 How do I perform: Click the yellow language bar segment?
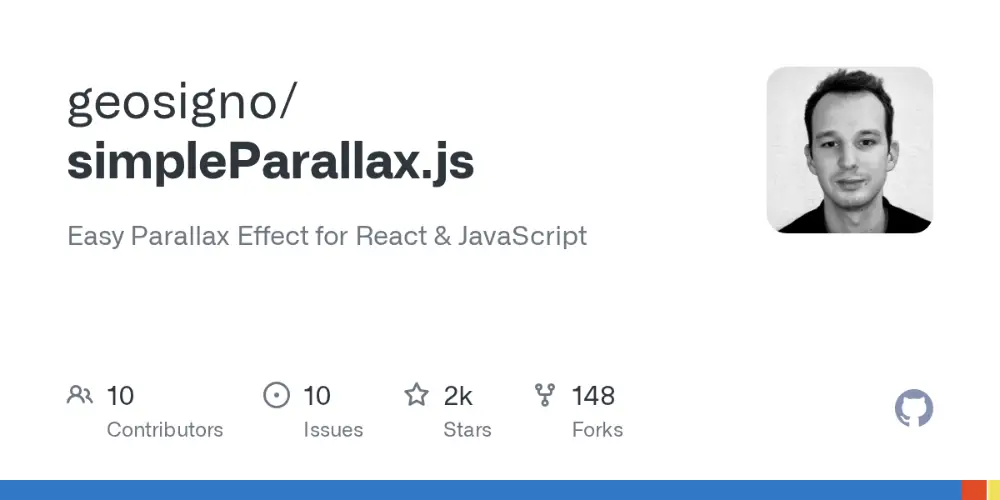(994, 490)
